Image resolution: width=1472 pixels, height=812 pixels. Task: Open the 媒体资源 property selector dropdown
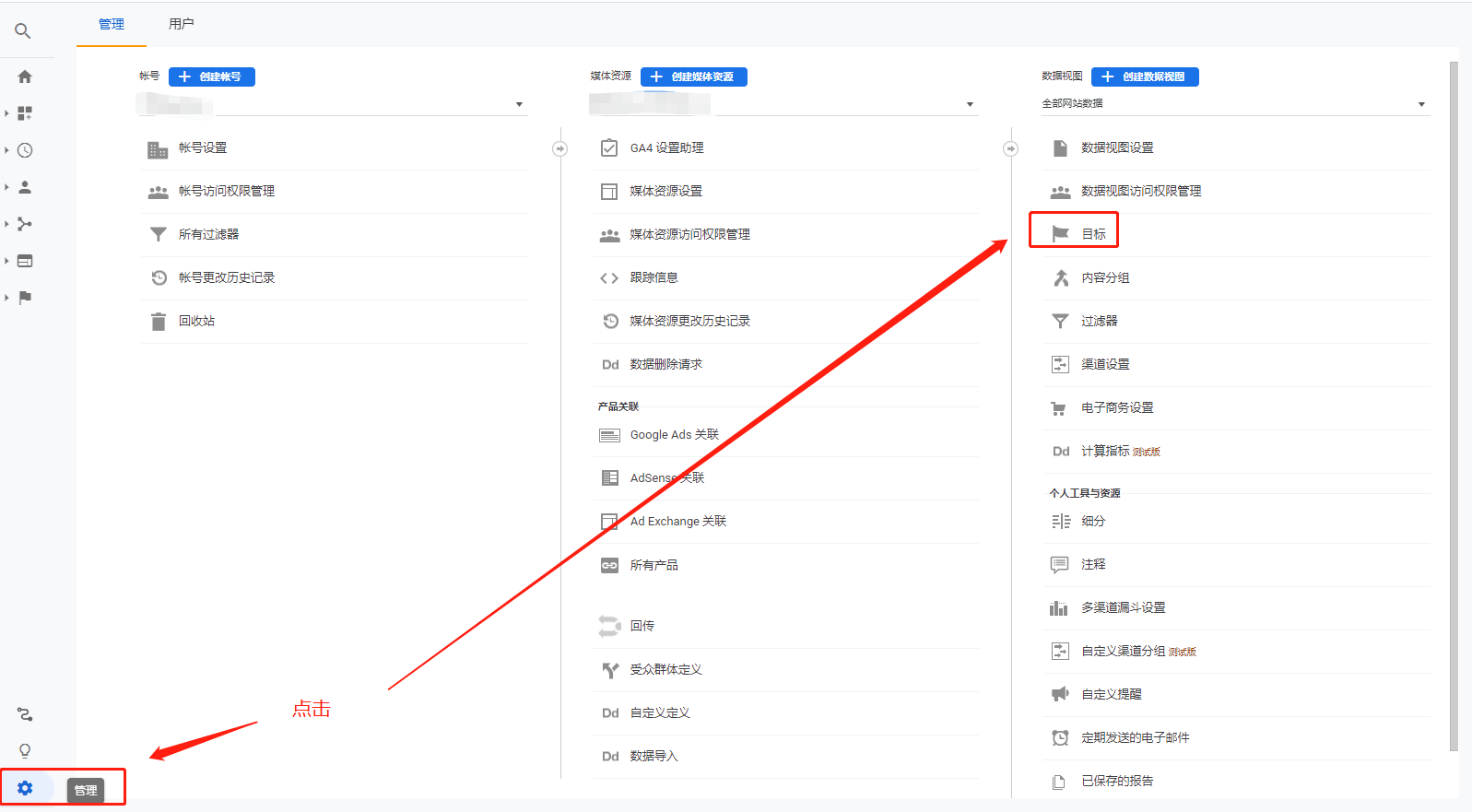[x=970, y=104]
